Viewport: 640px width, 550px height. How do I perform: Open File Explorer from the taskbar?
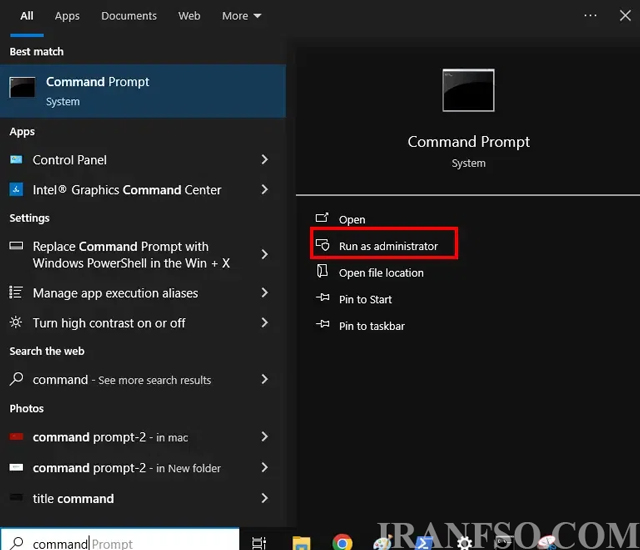[x=301, y=543]
